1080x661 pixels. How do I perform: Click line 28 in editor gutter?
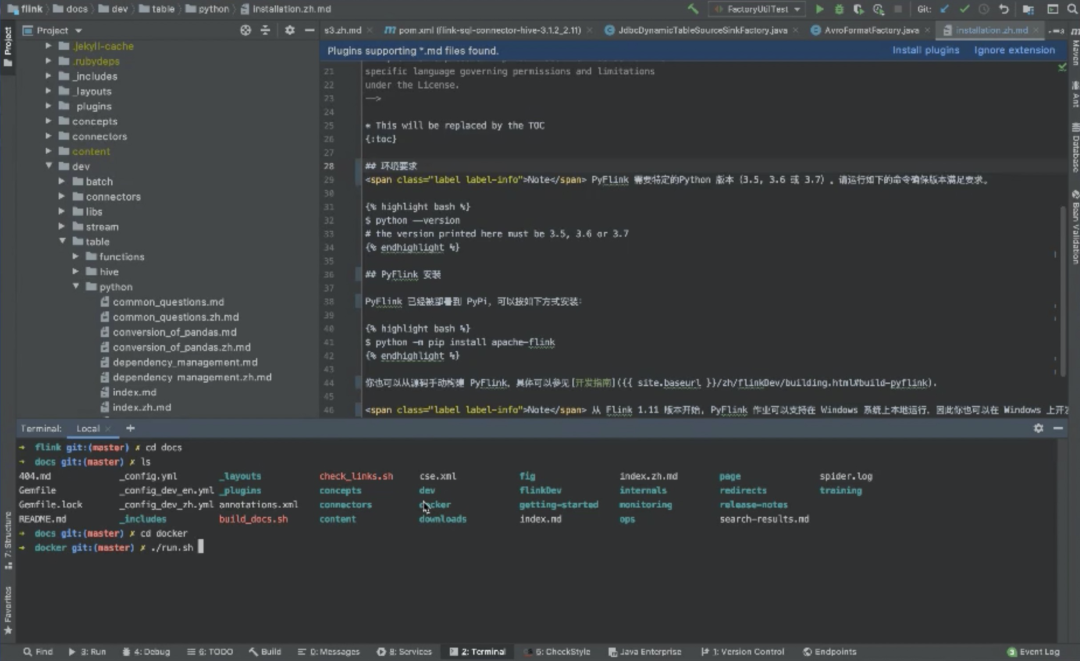pos(329,166)
